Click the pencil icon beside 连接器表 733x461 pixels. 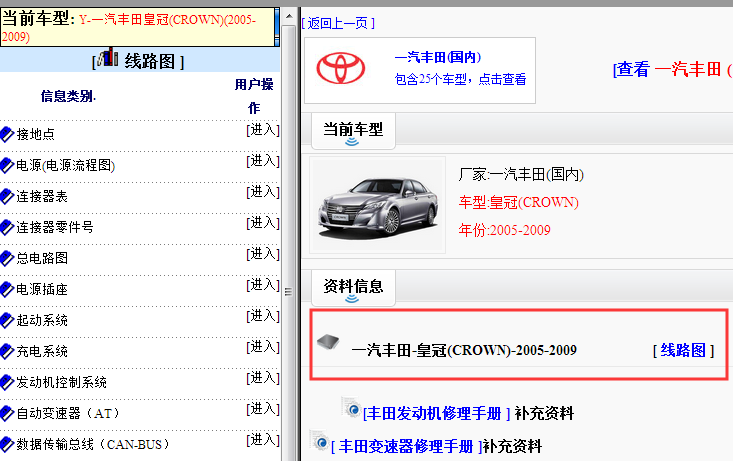click(7, 196)
